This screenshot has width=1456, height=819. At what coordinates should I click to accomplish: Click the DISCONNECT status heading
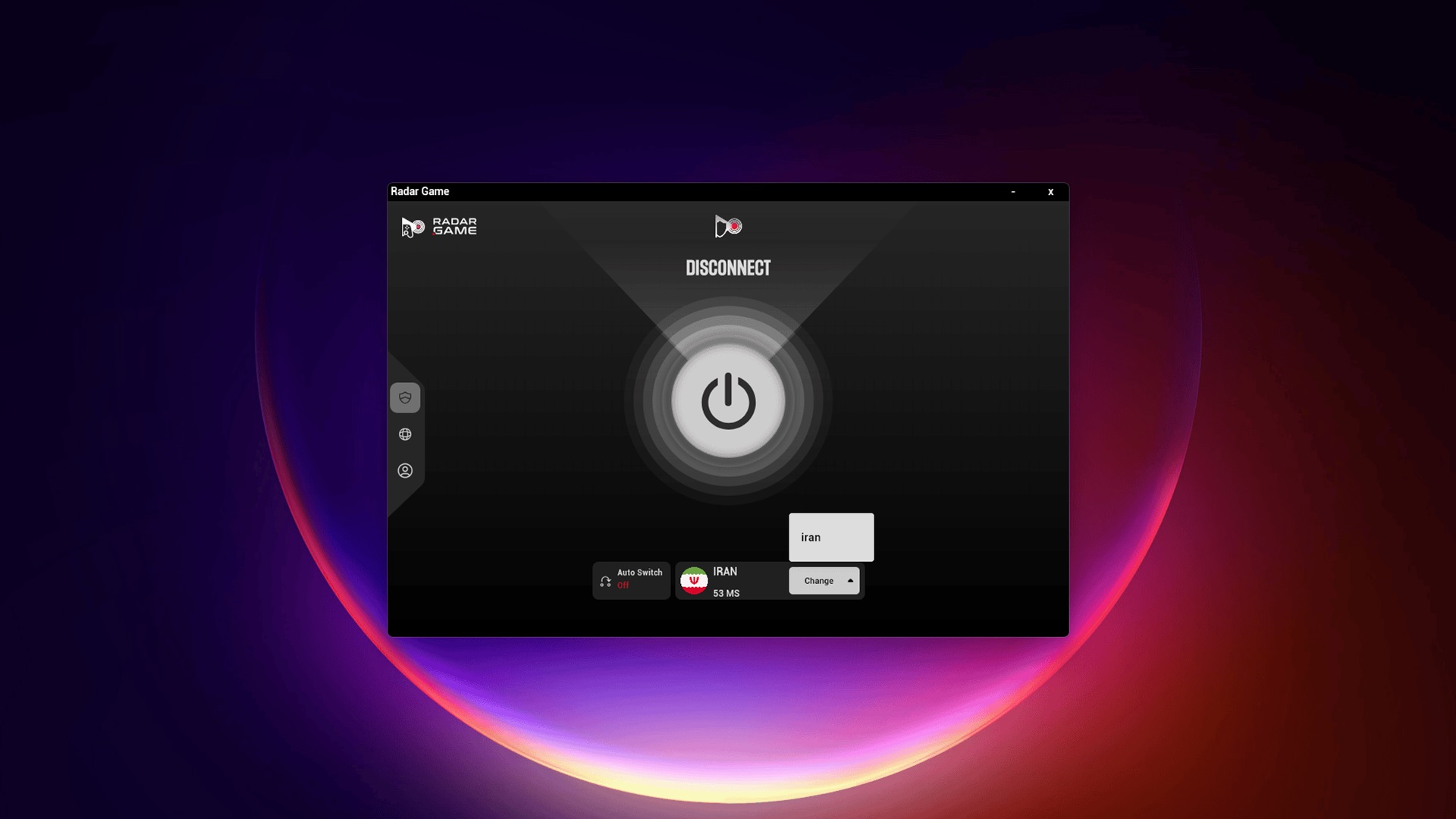click(x=728, y=268)
